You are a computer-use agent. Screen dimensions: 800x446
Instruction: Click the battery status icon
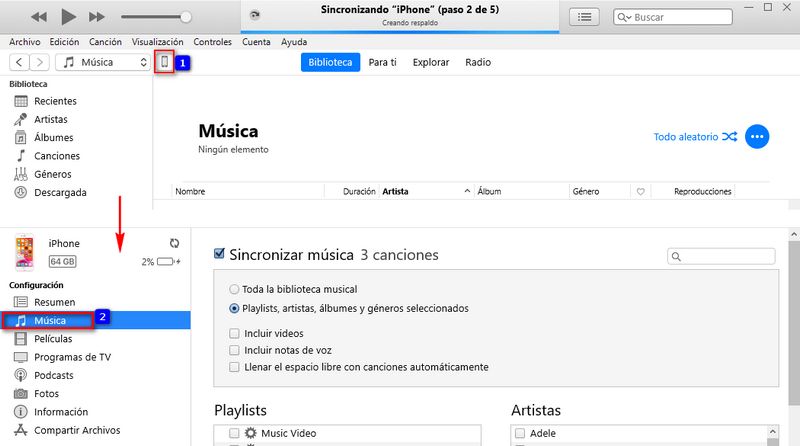(168, 262)
